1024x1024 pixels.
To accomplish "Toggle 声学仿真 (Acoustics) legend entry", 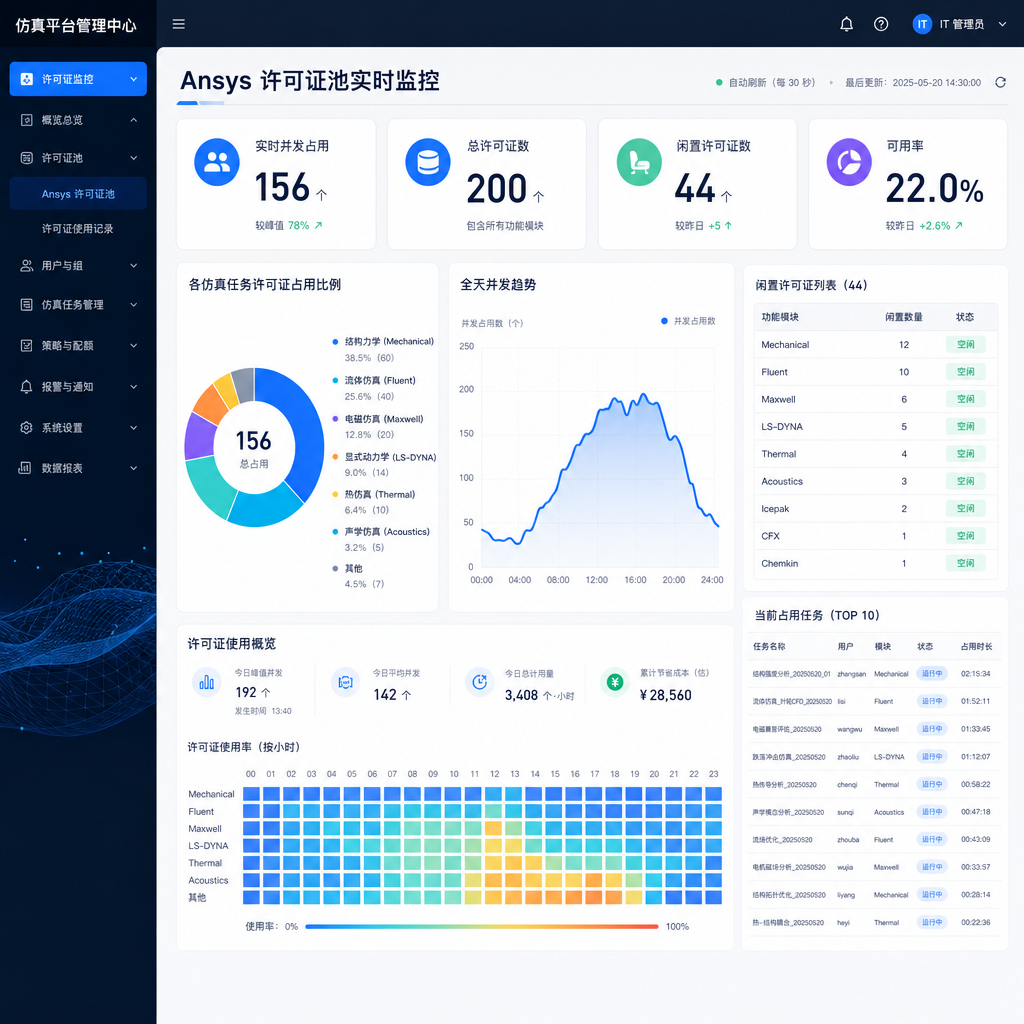I will (381, 532).
